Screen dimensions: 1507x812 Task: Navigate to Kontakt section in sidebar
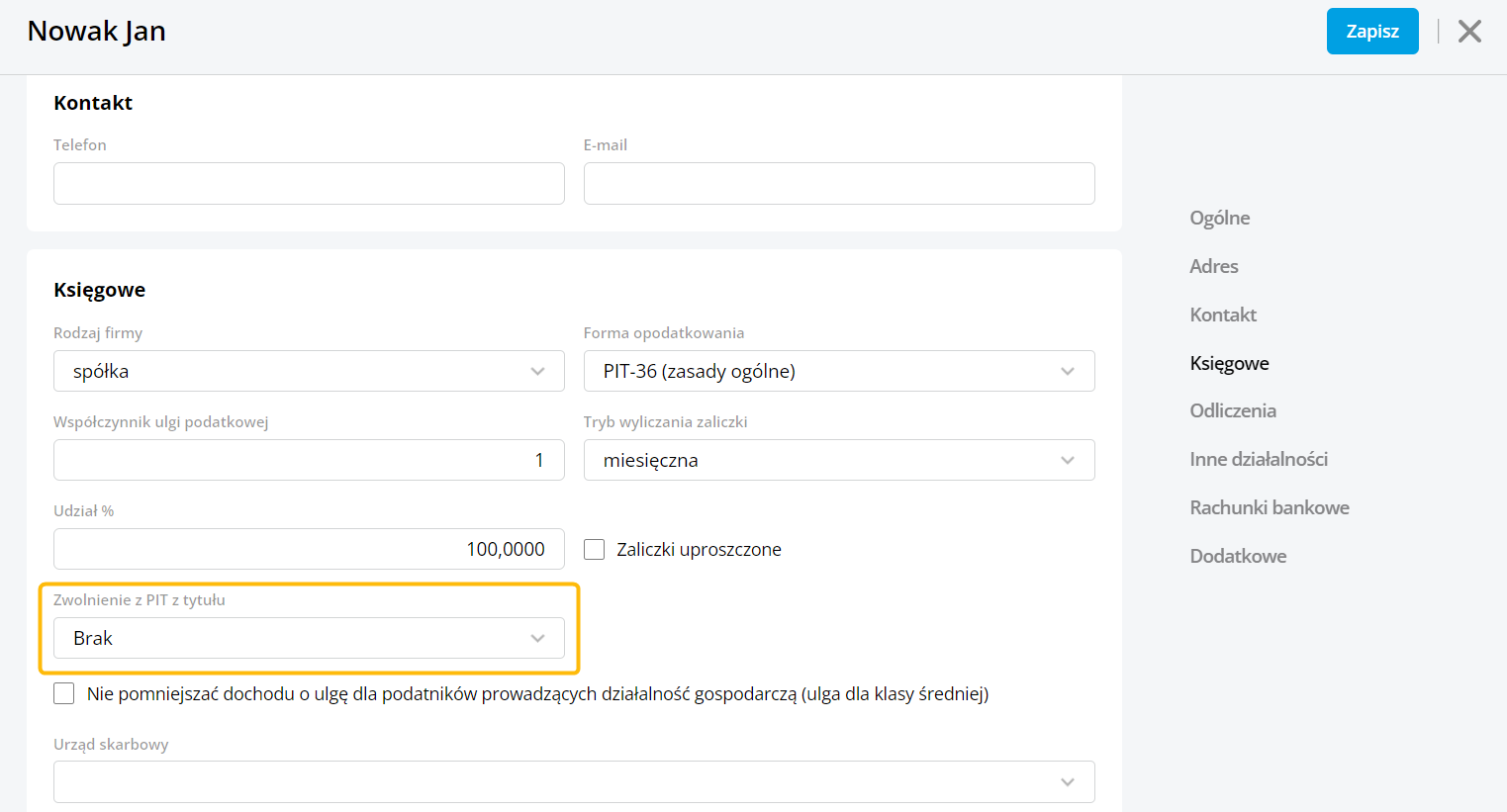pos(1223,315)
